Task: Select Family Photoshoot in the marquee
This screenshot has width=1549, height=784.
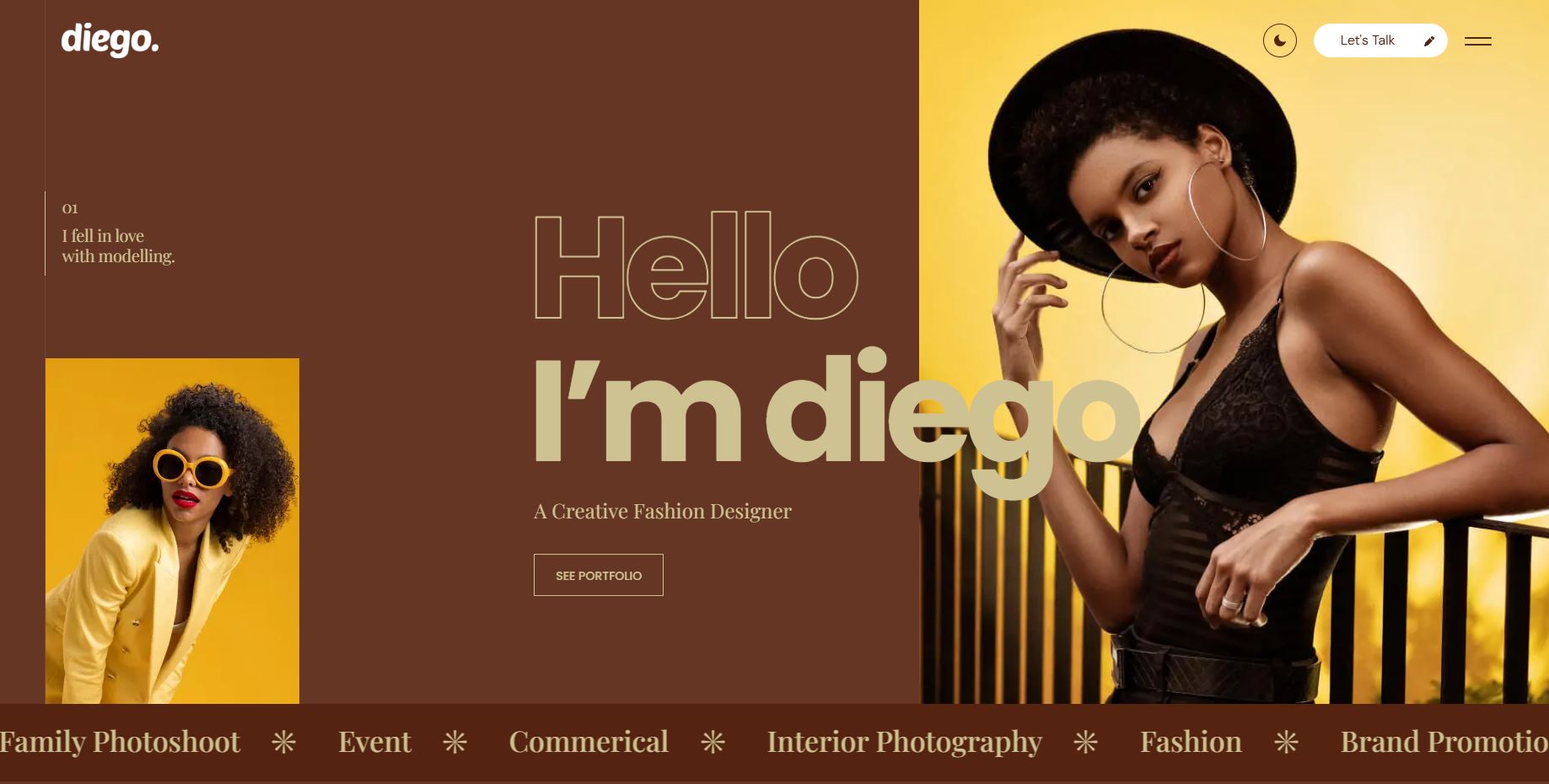Action: [x=119, y=742]
